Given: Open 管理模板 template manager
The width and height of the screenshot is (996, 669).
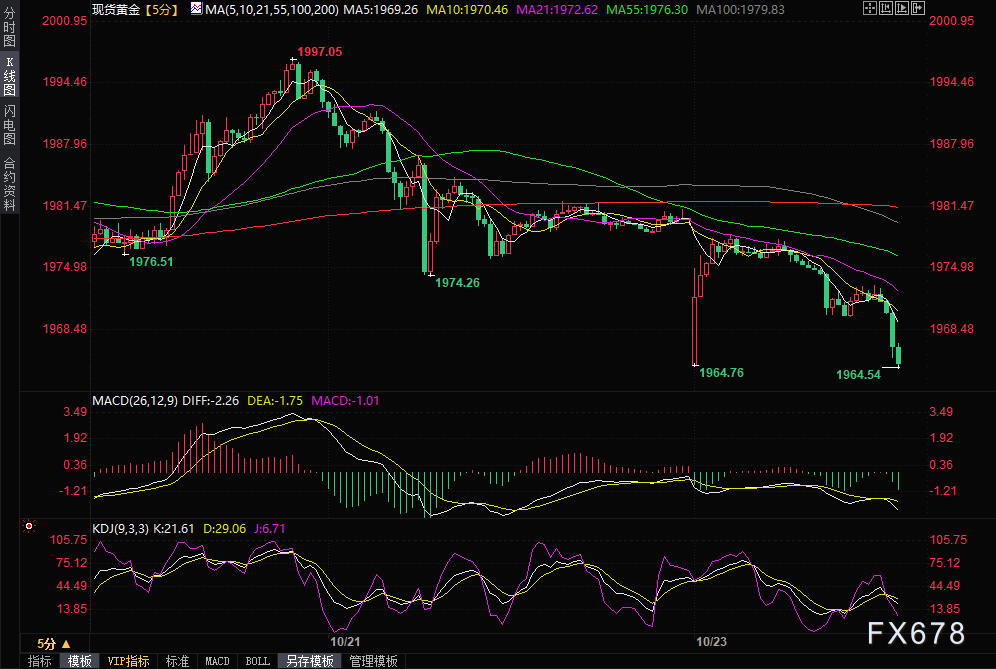Looking at the screenshot, I should 374,661.
